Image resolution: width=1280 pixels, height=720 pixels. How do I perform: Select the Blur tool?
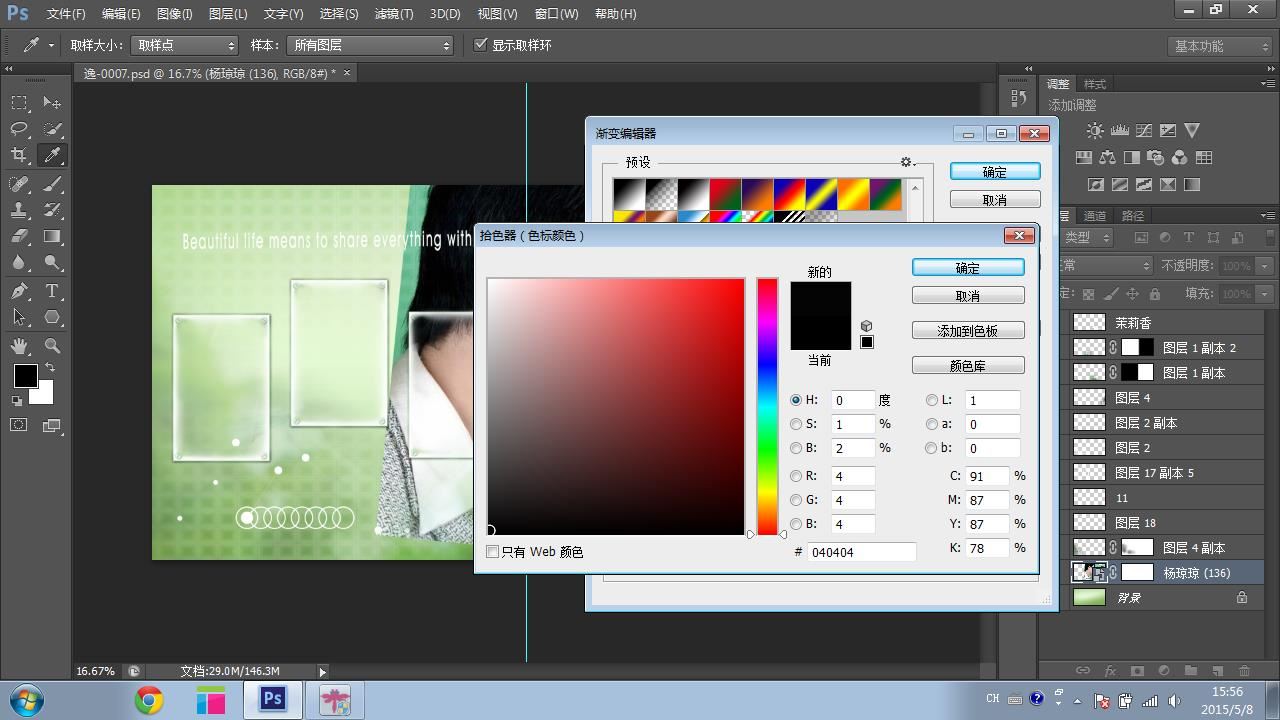click(x=19, y=263)
